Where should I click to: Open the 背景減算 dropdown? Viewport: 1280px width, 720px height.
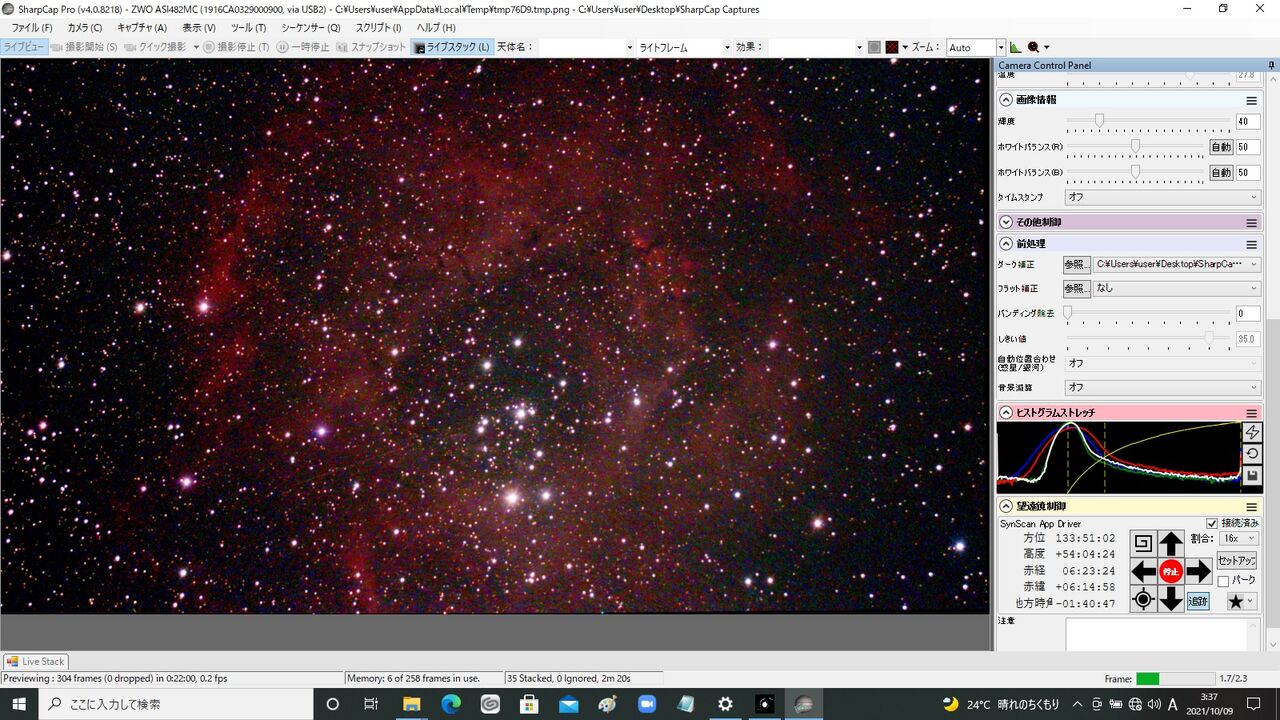(1162, 387)
